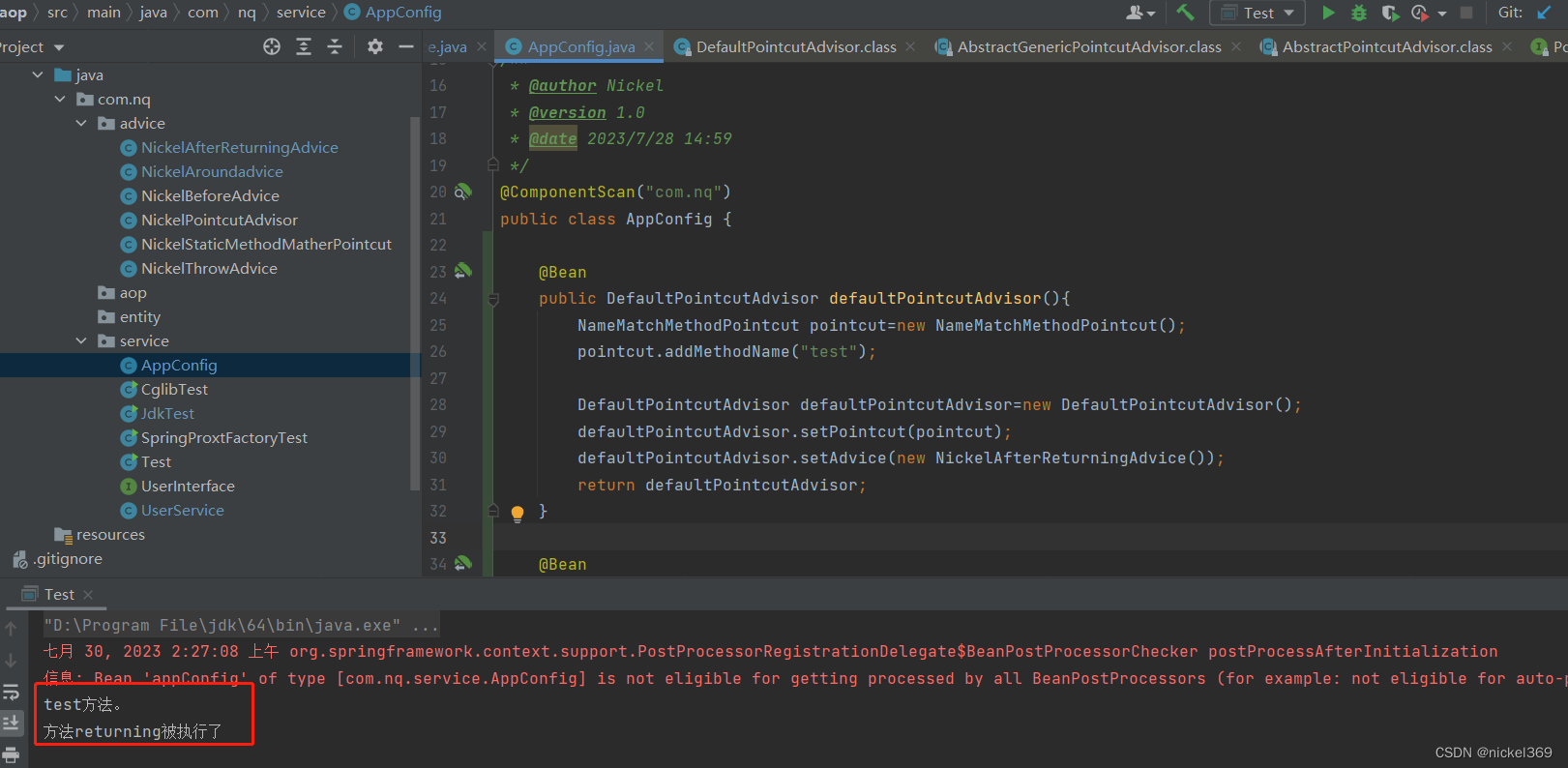Select the .gitignore file
The image size is (1568, 768).
tap(58, 558)
